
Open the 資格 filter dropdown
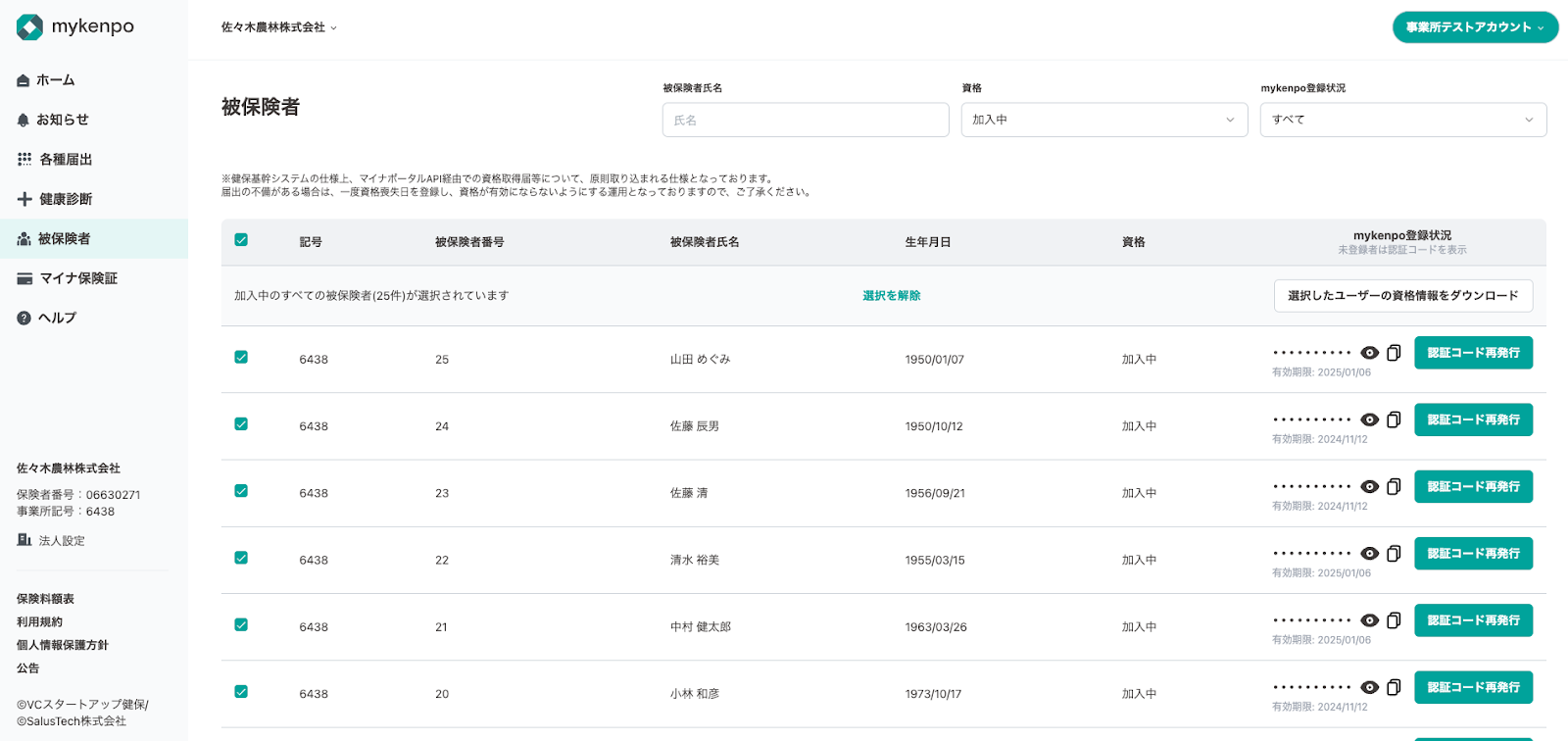[x=1103, y=120]
